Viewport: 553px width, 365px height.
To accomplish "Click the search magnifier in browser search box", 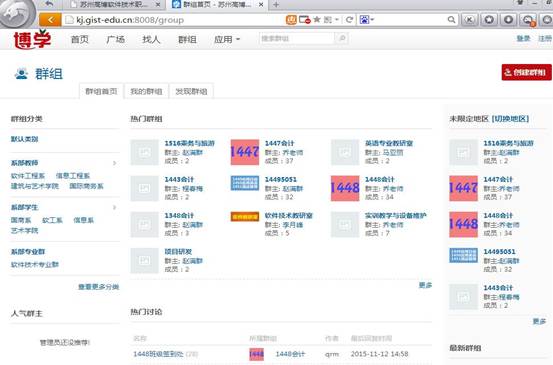I will point(451,20).
